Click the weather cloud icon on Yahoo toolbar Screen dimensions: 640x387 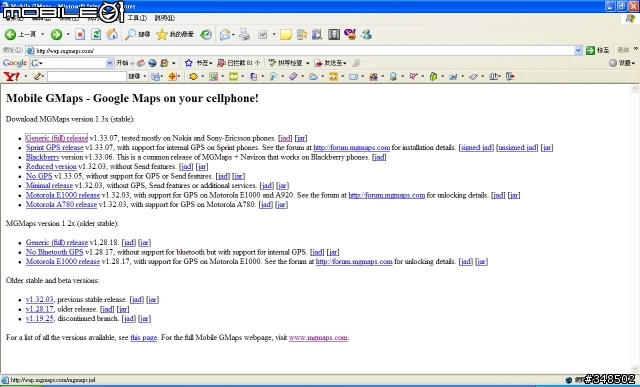[x=313, y=76]
